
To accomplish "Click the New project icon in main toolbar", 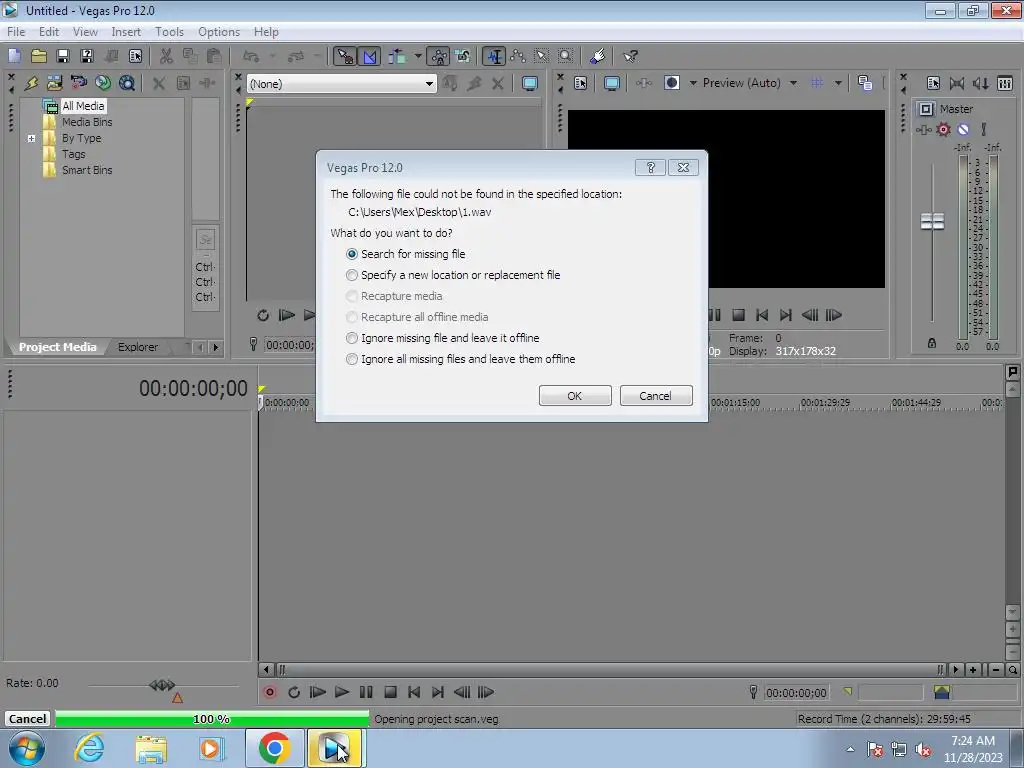I will [14, 56].
